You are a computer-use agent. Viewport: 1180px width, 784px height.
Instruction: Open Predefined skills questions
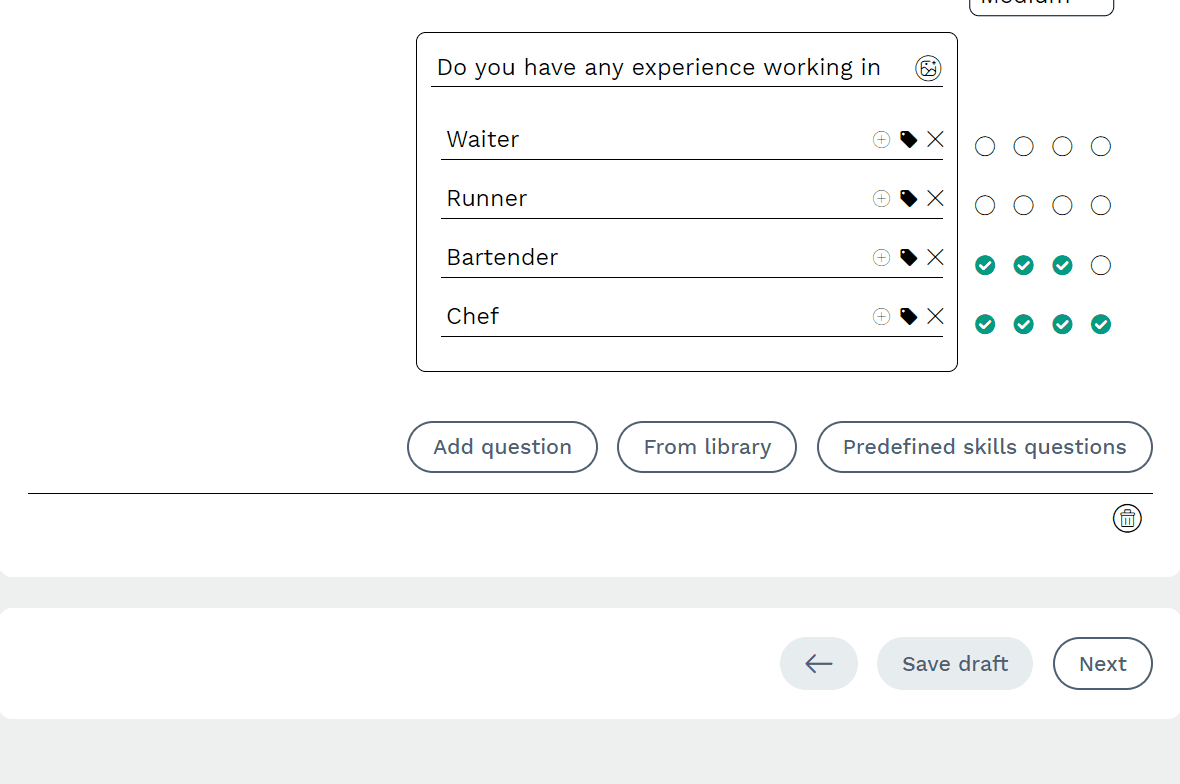pyautogui.click(x=984, y=447)
